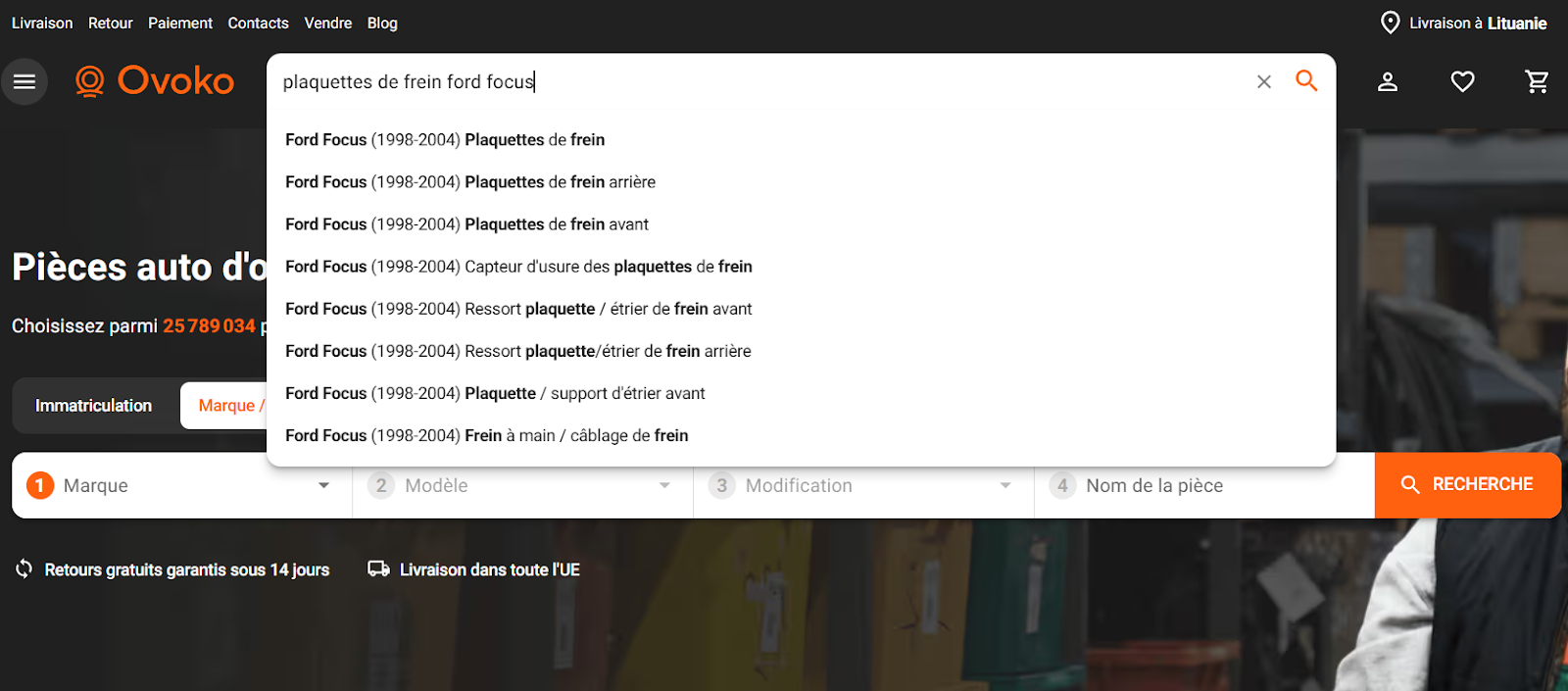
Task: Click Livraison dans toute l'UE text
Action: tap(490, 569)
